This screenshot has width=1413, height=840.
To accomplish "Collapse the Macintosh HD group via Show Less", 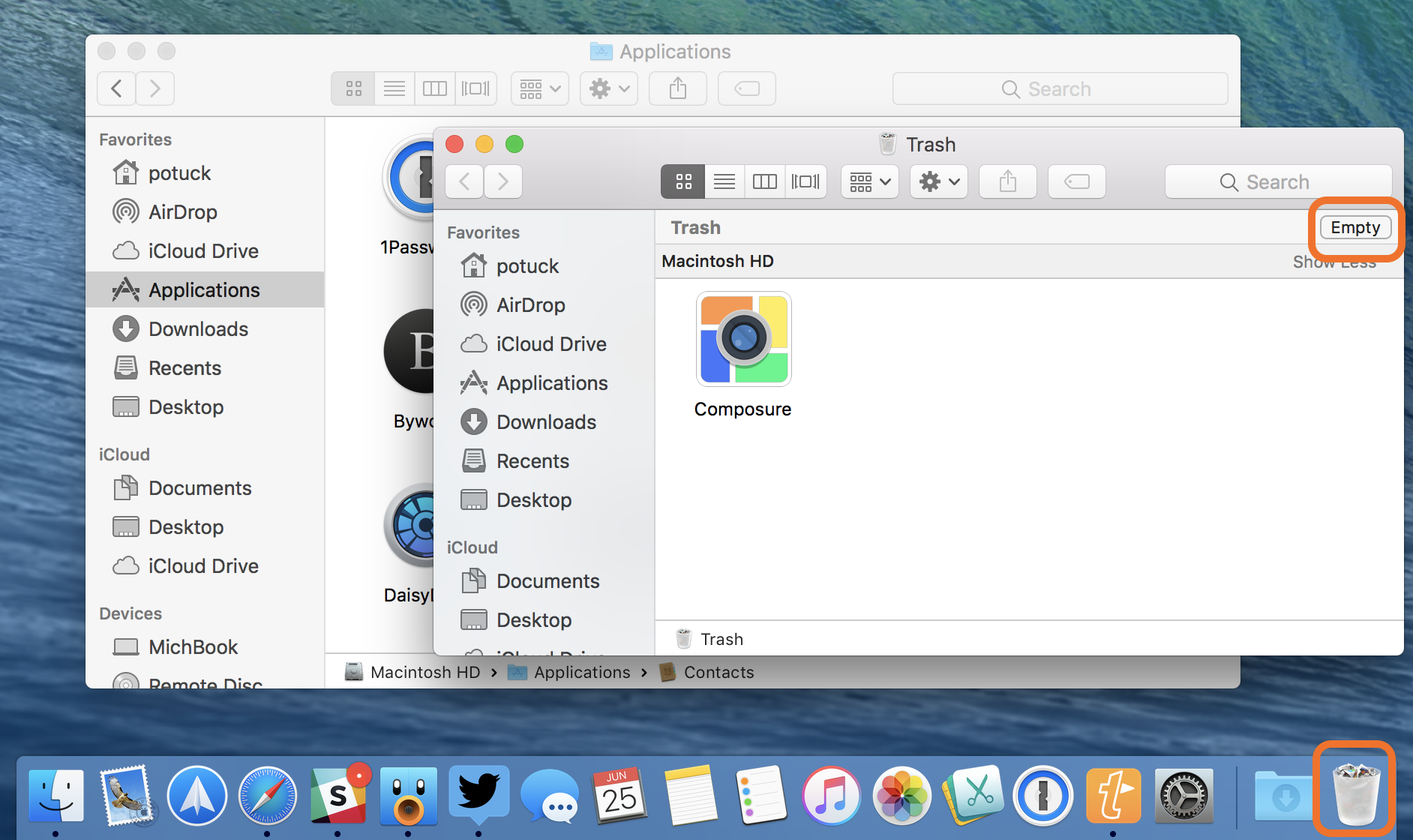I will (1334, 262).
